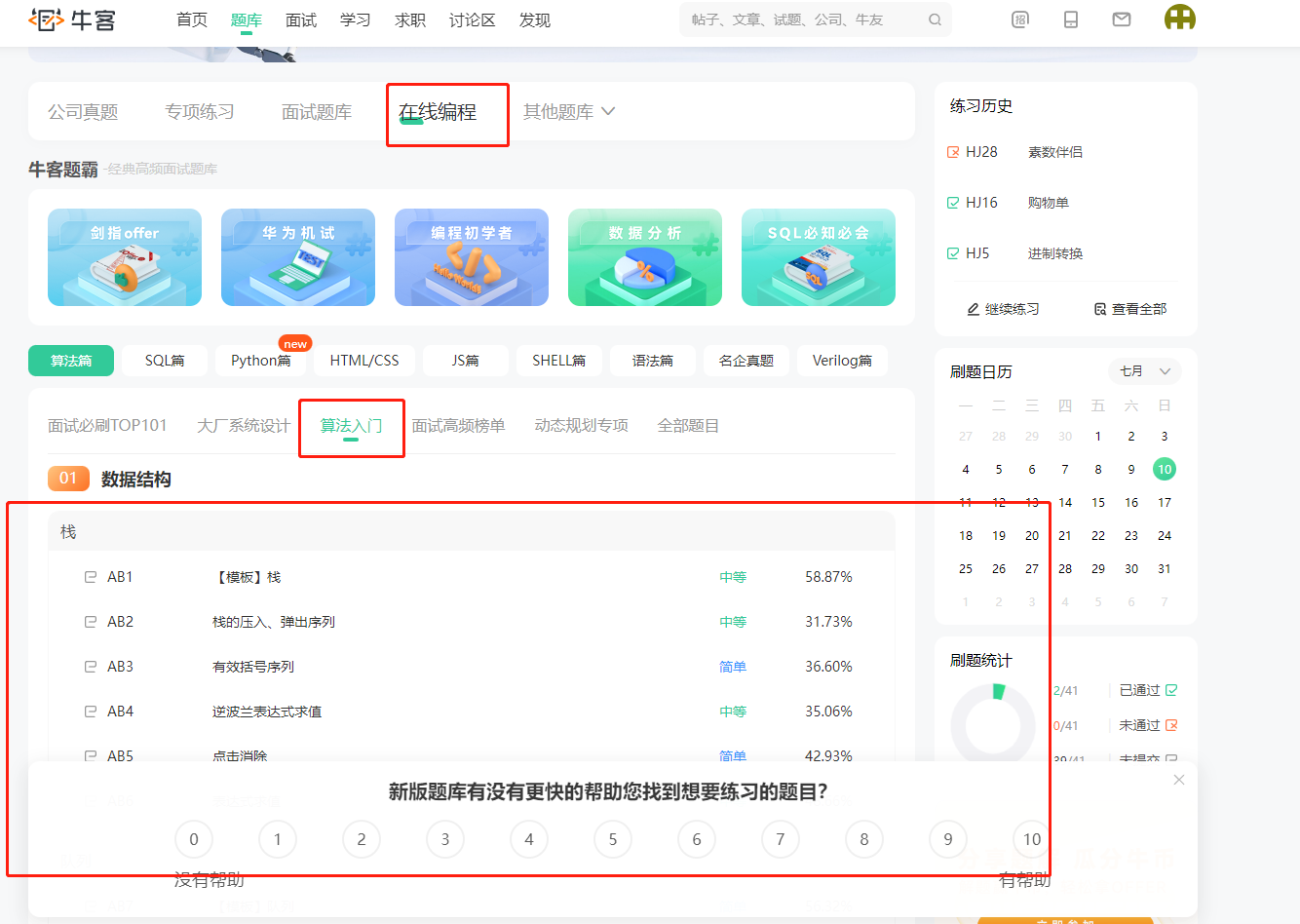Click the pencil icon of 继续练习
Viewport: 1300px width, 924px height.
tap(973, 309)
